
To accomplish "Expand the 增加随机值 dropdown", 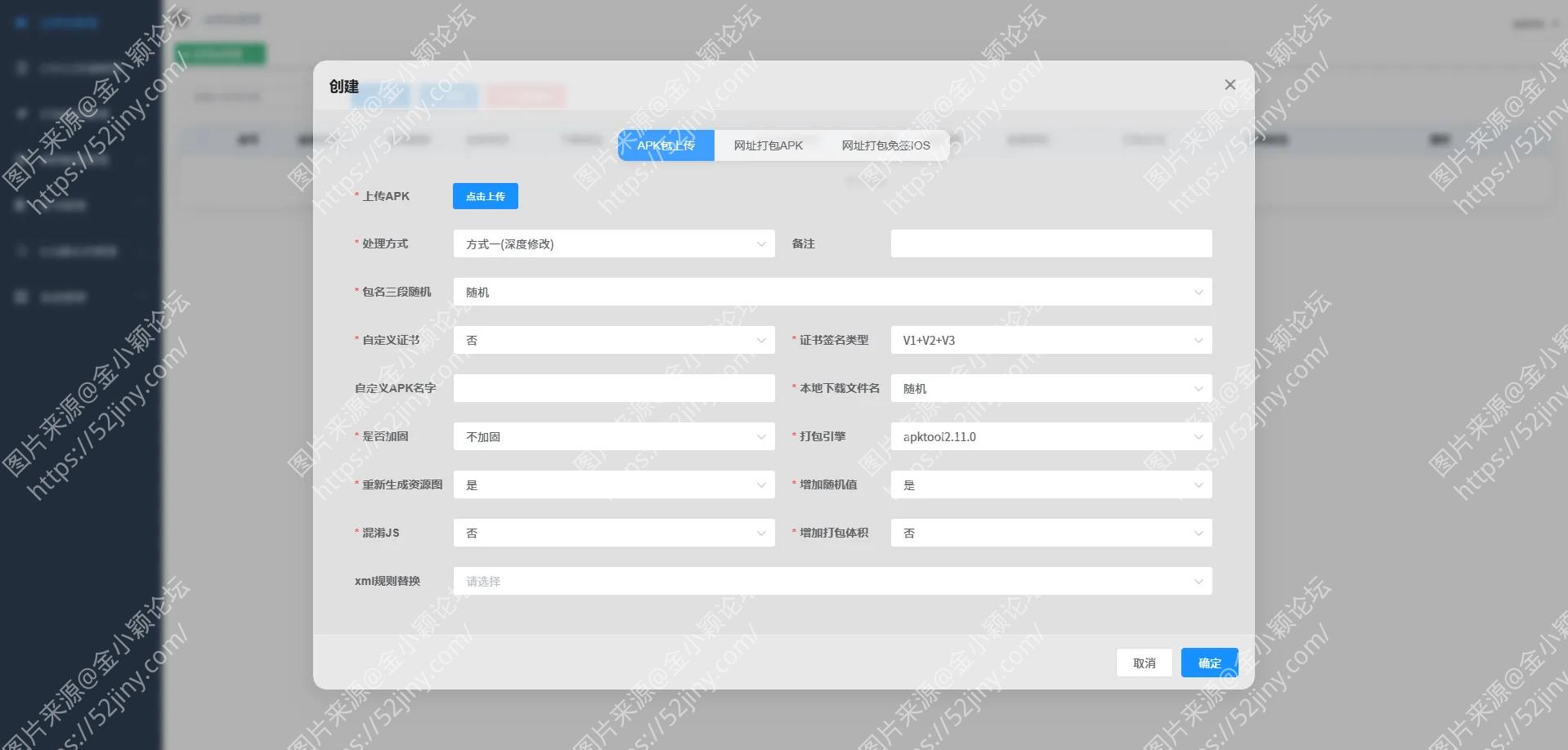I will coord(1051,484).
